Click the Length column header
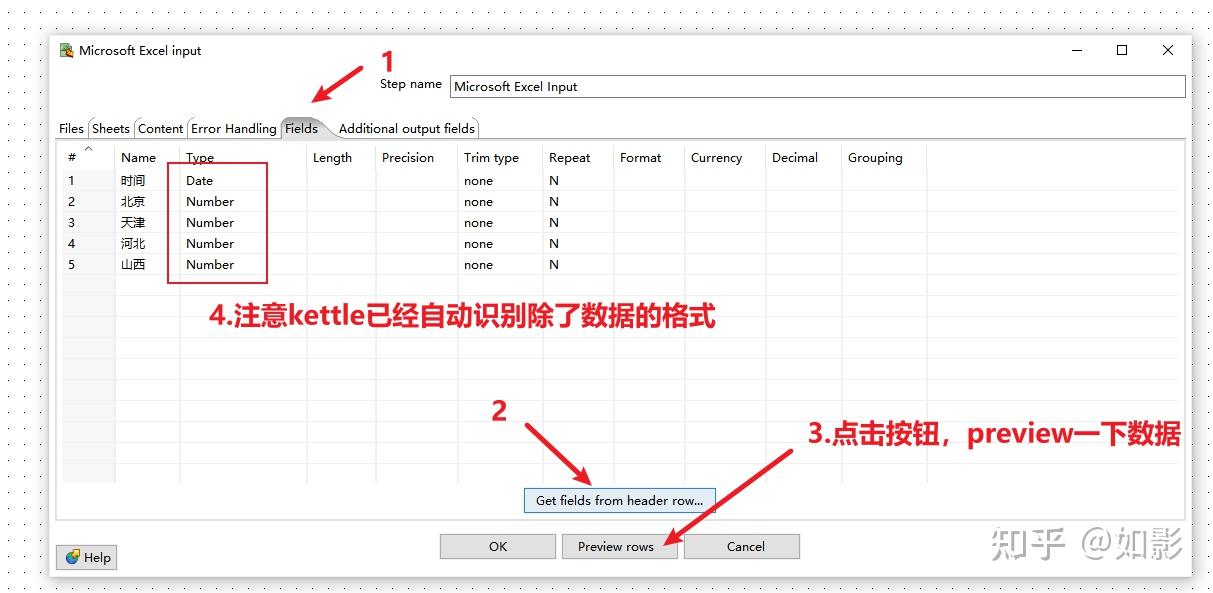This screenshot has width=1213, height=593. [332, 157]
